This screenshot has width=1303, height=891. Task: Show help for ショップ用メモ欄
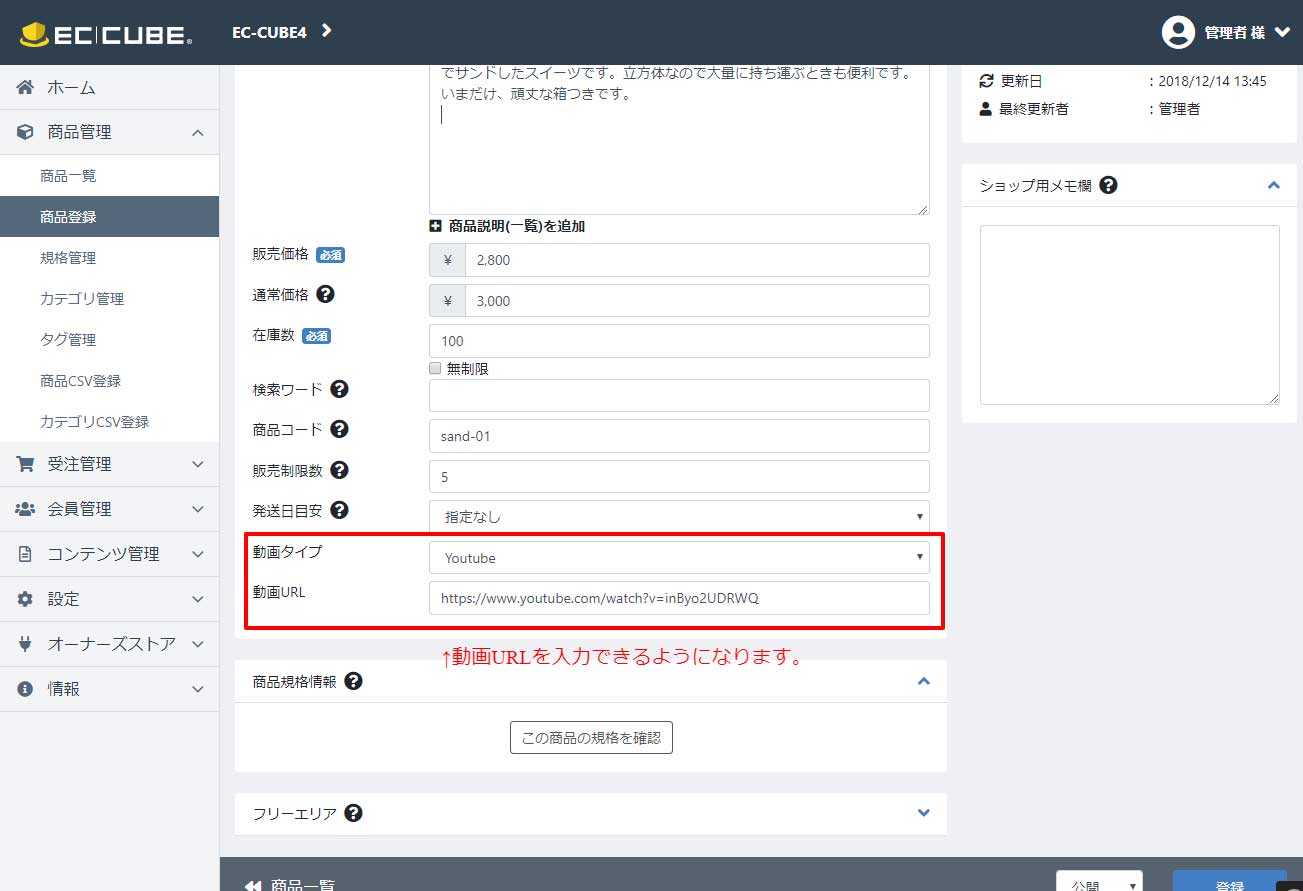[1108, 185]
